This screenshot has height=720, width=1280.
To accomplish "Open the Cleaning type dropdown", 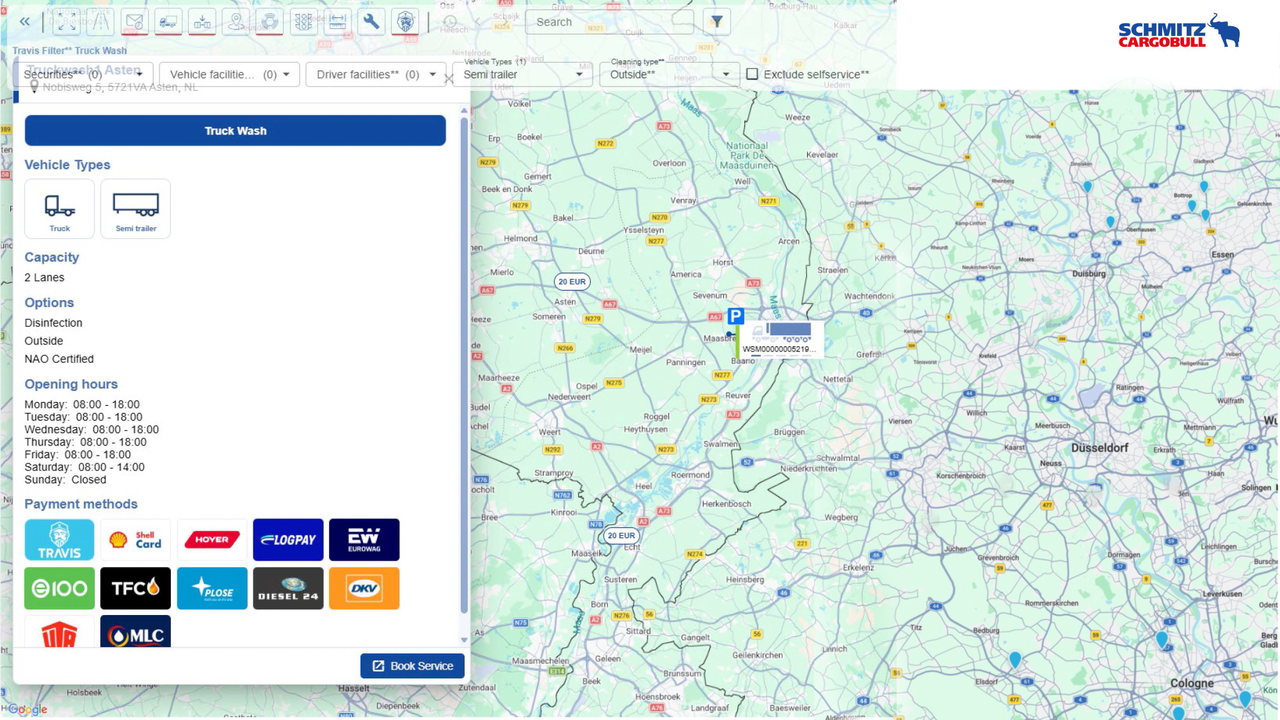I will point(670,74).
